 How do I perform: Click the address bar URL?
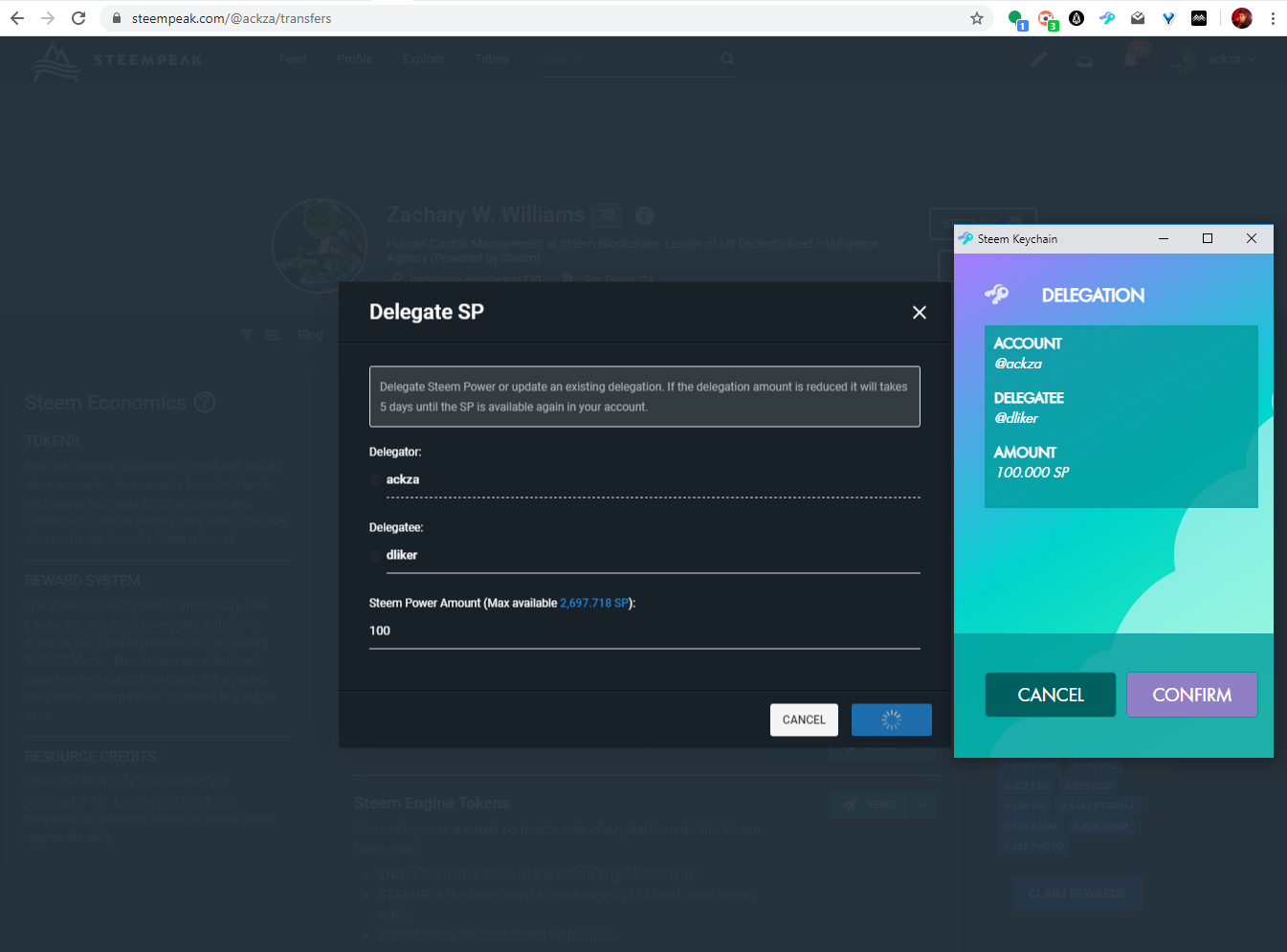[x=232, y=18]
